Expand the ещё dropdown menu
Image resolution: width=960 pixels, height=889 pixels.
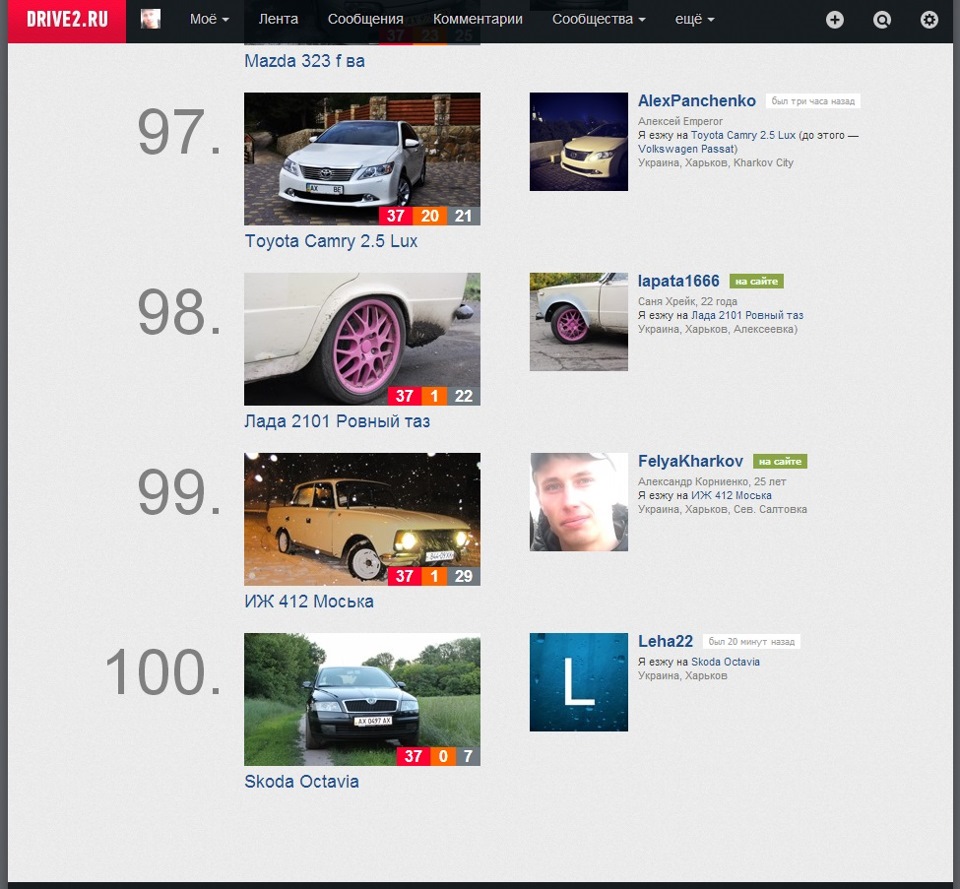[x=695, y=19]
